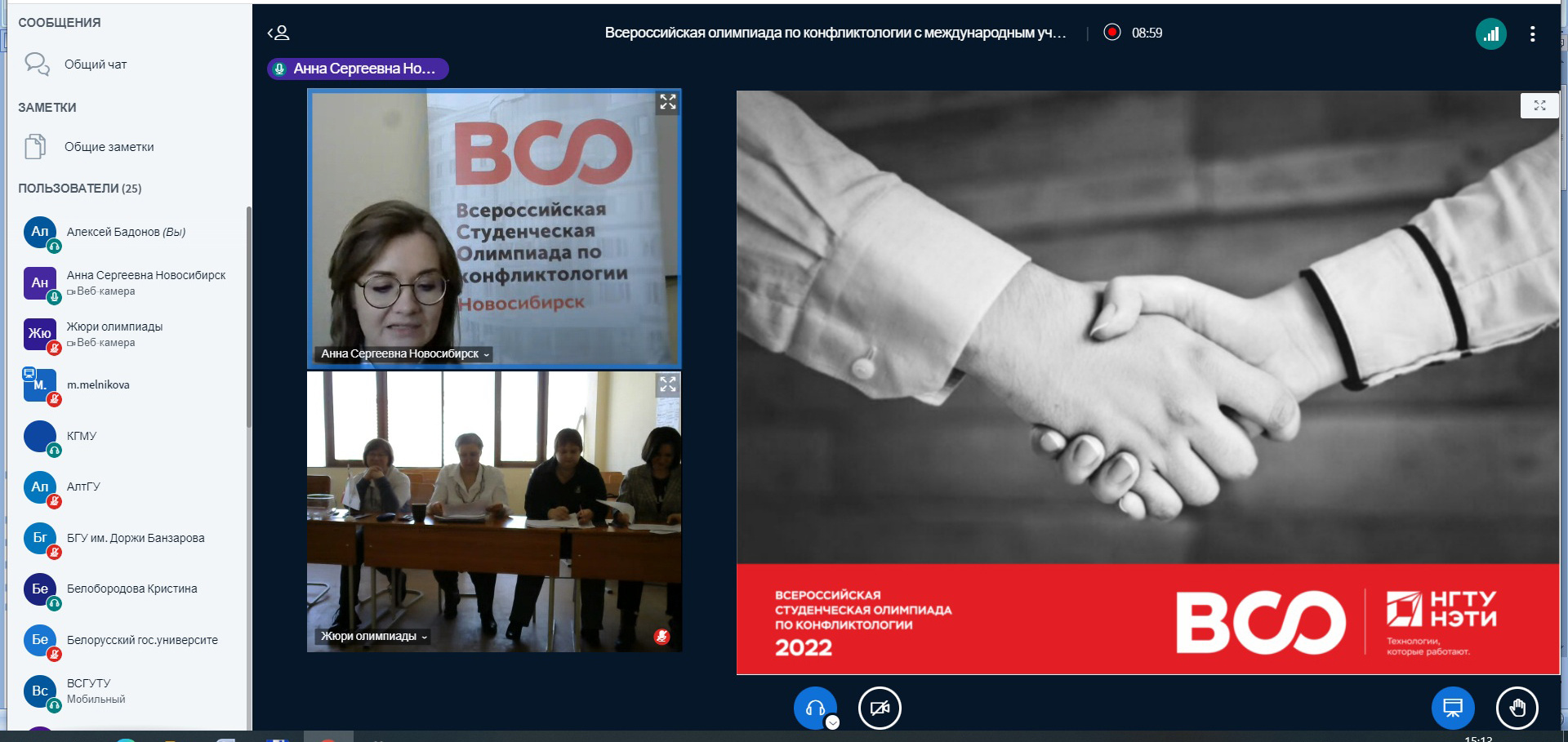Hide the user list panel icon
Image resolution: width=1568 pixels, height=742 pixels.
coord(278,33)
